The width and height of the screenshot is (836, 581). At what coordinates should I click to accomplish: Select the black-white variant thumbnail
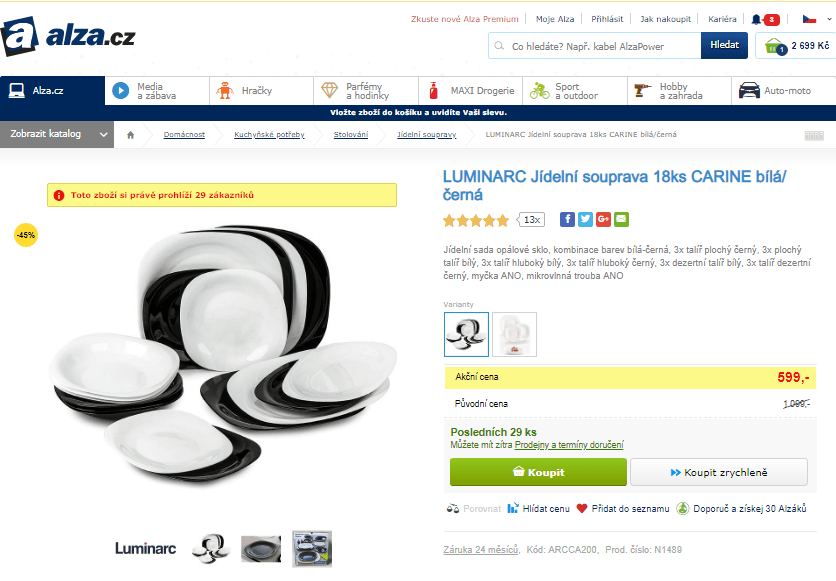pyautogui.click(x=467, y=334)
